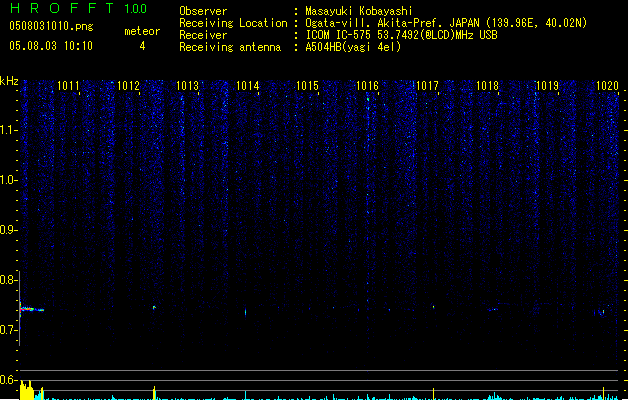
Task: Select the filename 0508031010.png
Action: pos(51,26)
